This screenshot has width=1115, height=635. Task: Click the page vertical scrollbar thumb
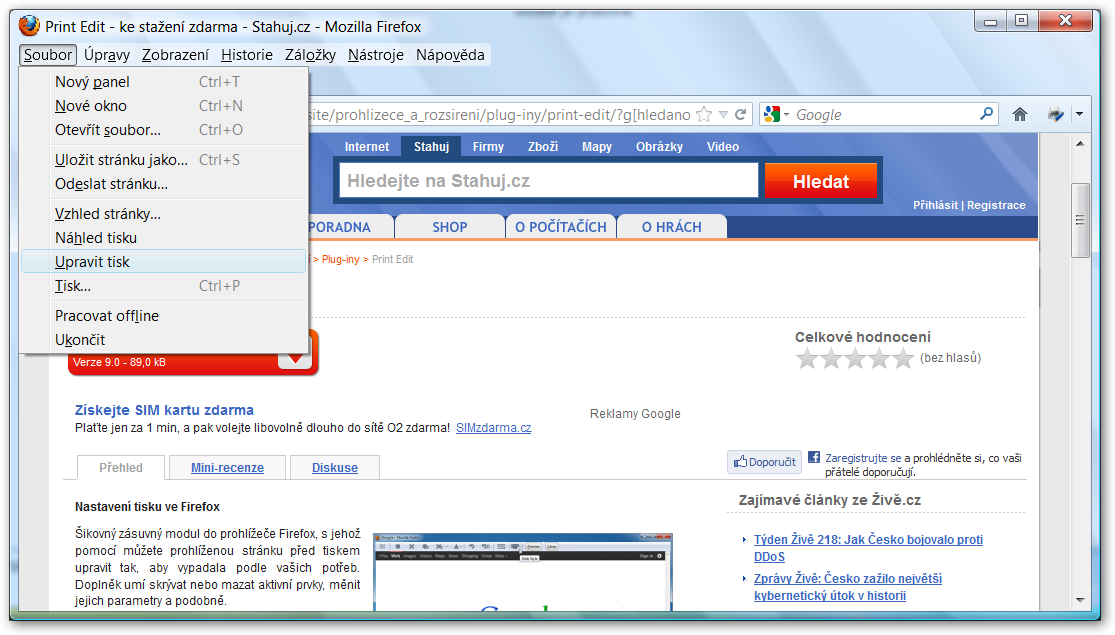pyautogui.click(x=1080, y=220)
